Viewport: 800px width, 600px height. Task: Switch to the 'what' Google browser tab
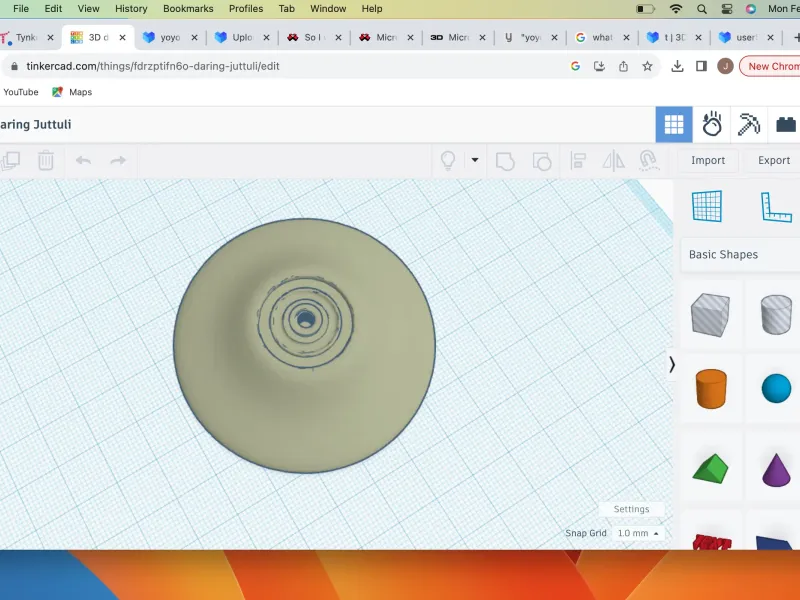point(602,37)
